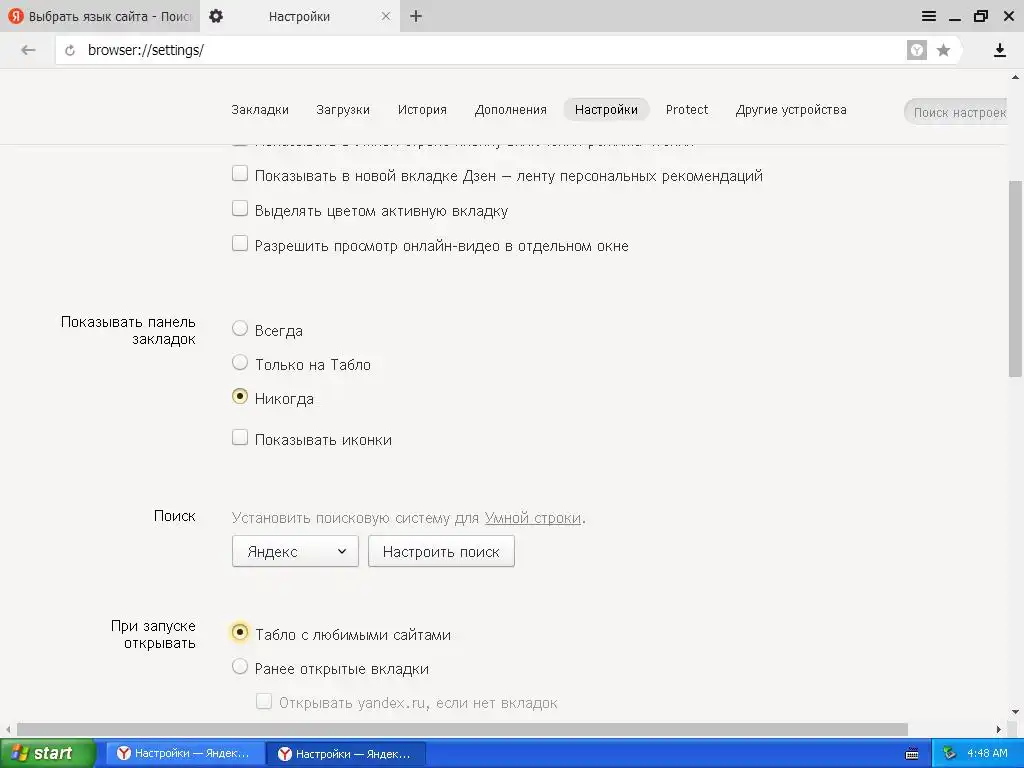Click the Показывать панель закладок label

click(128, 330)
